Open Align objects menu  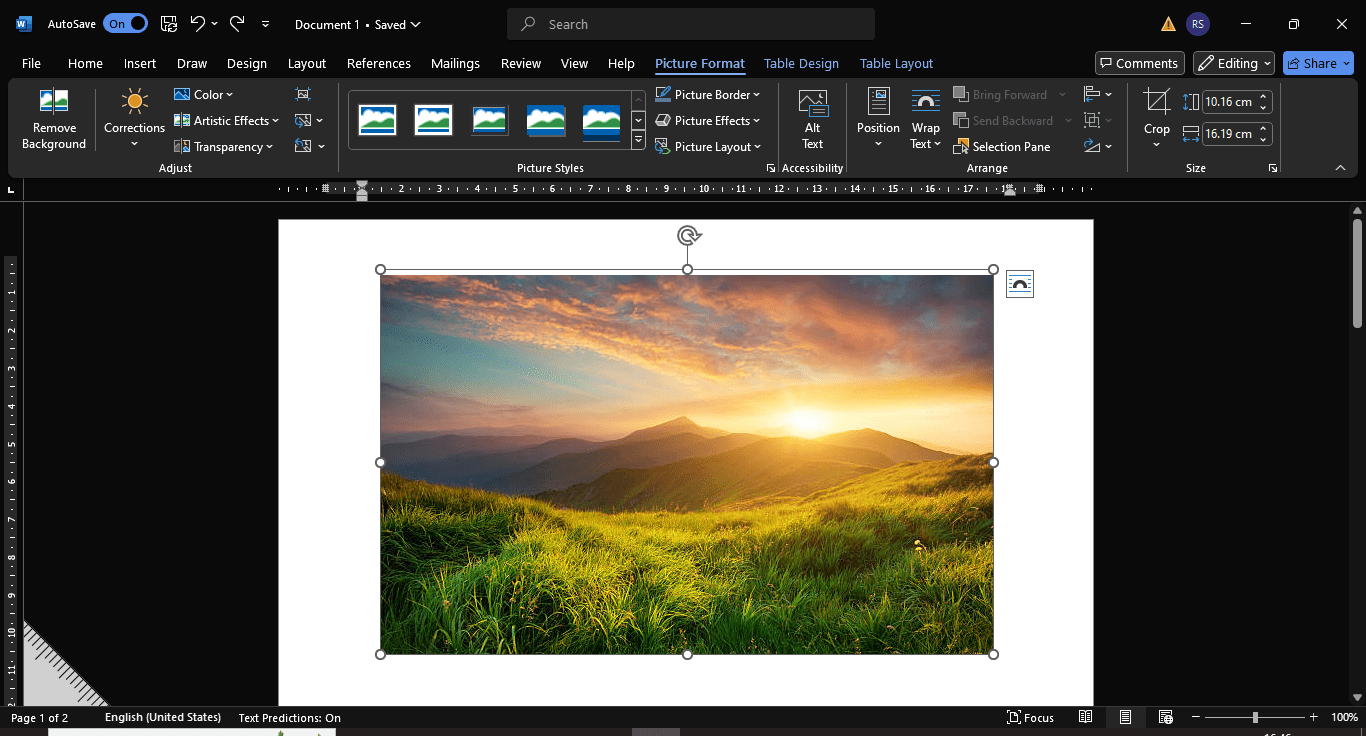coord(1097,94)
